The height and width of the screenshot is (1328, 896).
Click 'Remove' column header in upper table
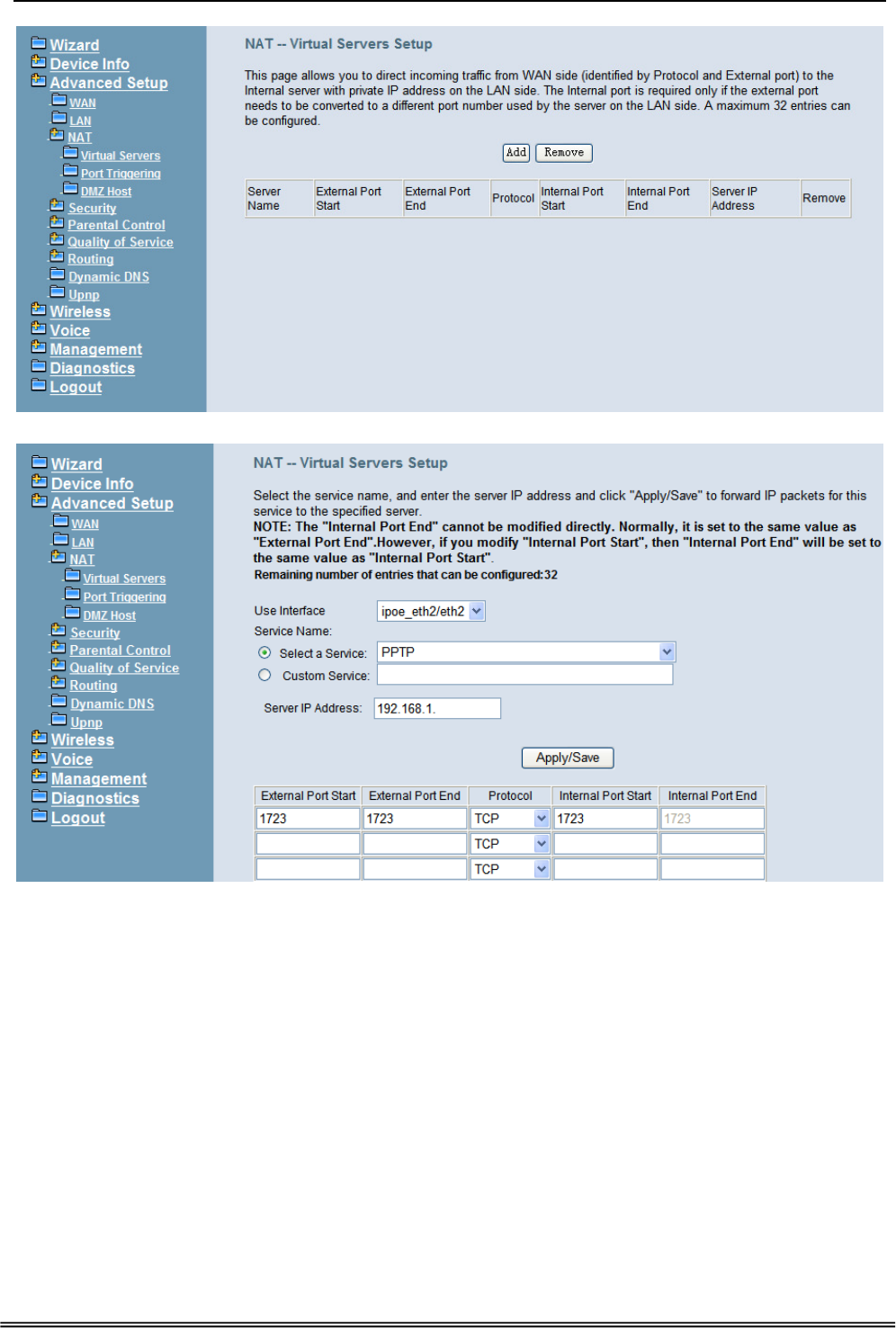[x=824, y=199]
